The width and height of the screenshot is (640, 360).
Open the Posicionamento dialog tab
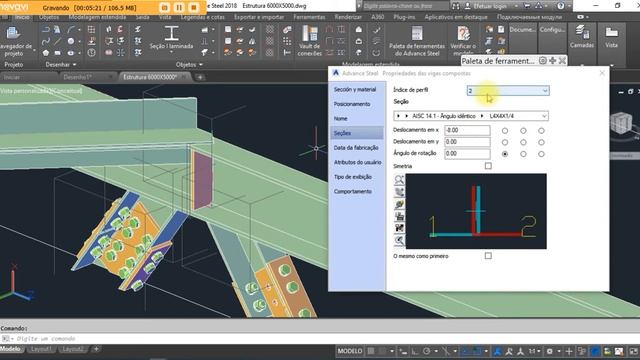352,104
